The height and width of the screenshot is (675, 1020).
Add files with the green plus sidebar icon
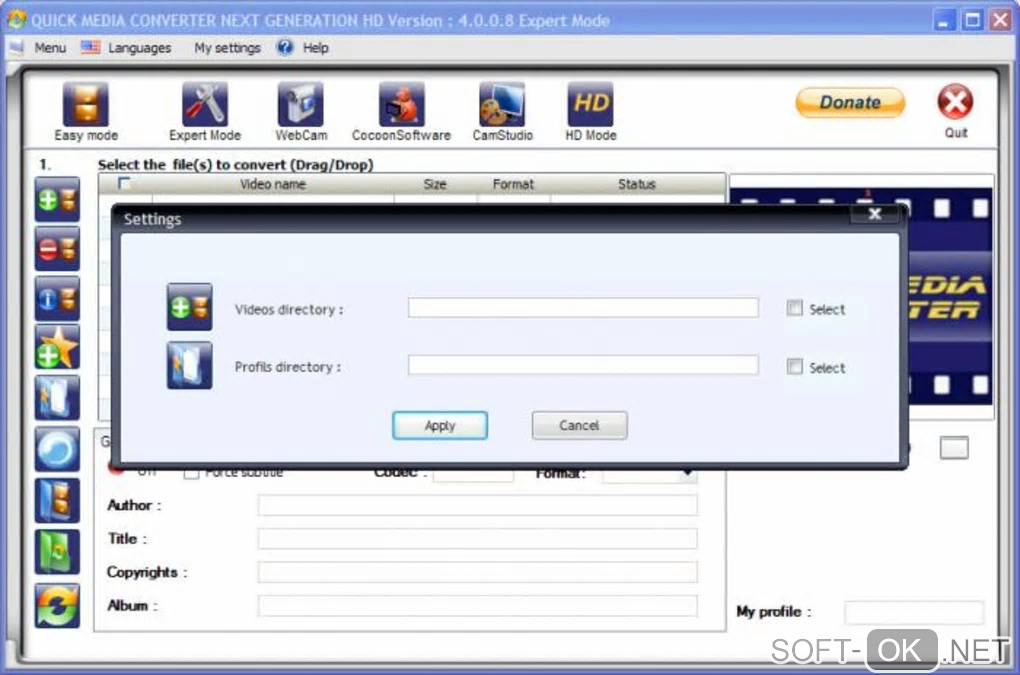[58, 200]
